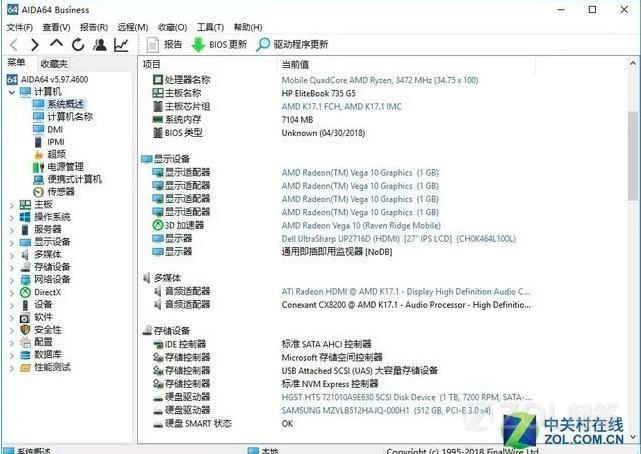Click the IDE 控制器 row icon
The width and height of the screenshot is (641, 454).
click(x=158, y=344)
